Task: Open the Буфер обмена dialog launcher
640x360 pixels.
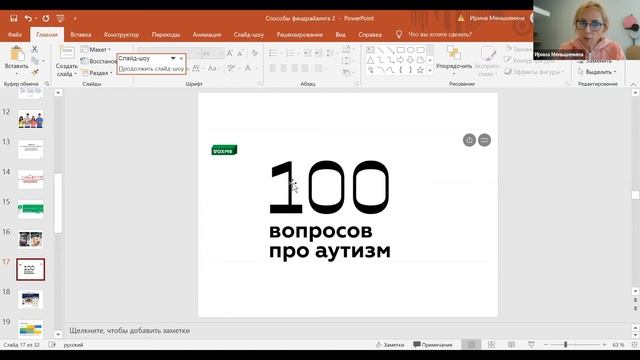Action: tap(47, 84)
